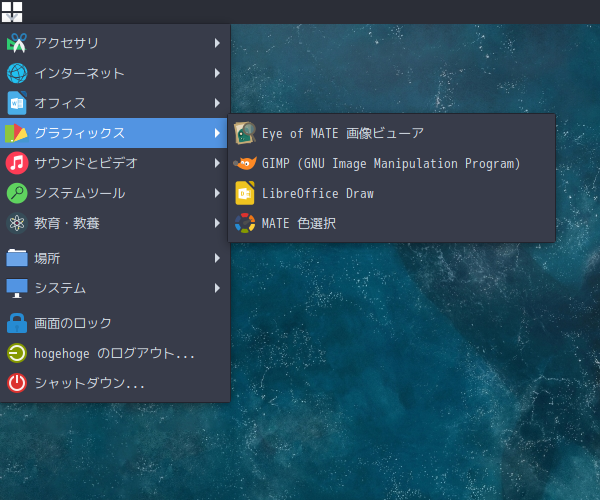
Task: Expand the 場所 submenu arrow
Action: coord(217,258)
